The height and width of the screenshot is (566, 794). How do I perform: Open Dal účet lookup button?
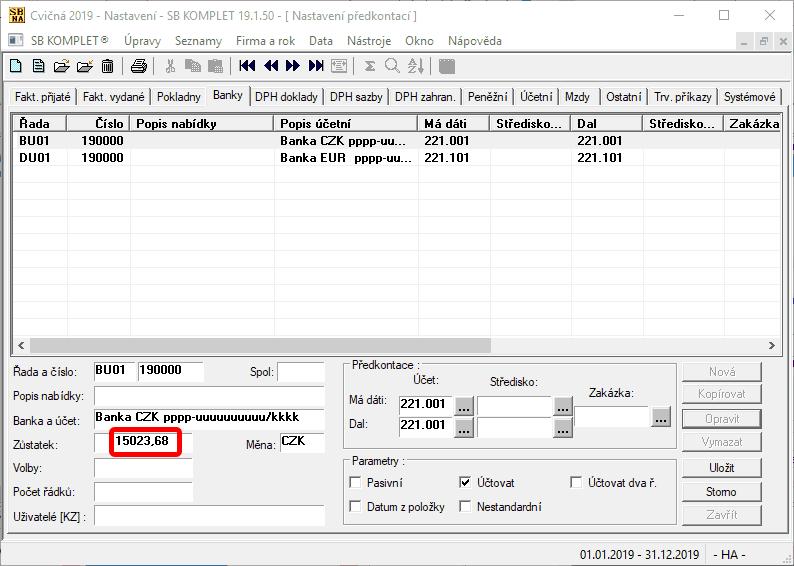tap(464, 428)
